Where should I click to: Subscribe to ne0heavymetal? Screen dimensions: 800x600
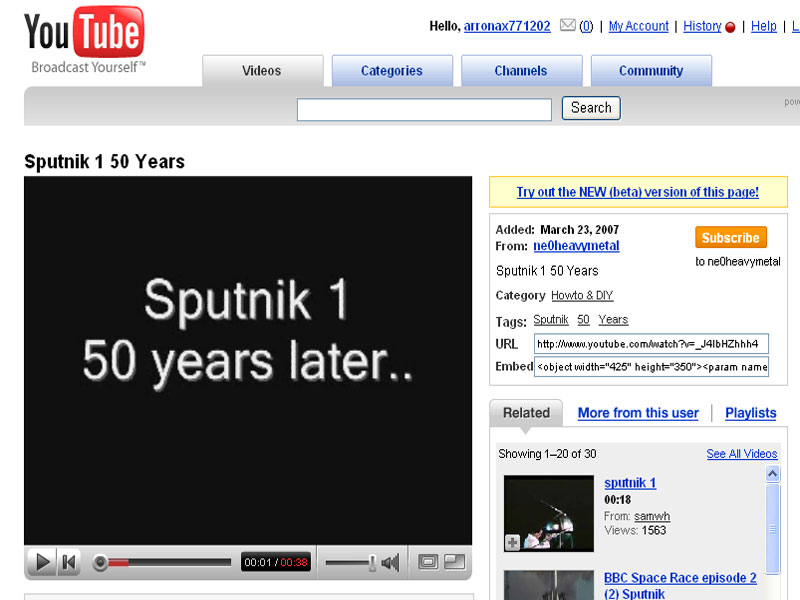click(x=731, y=237)
